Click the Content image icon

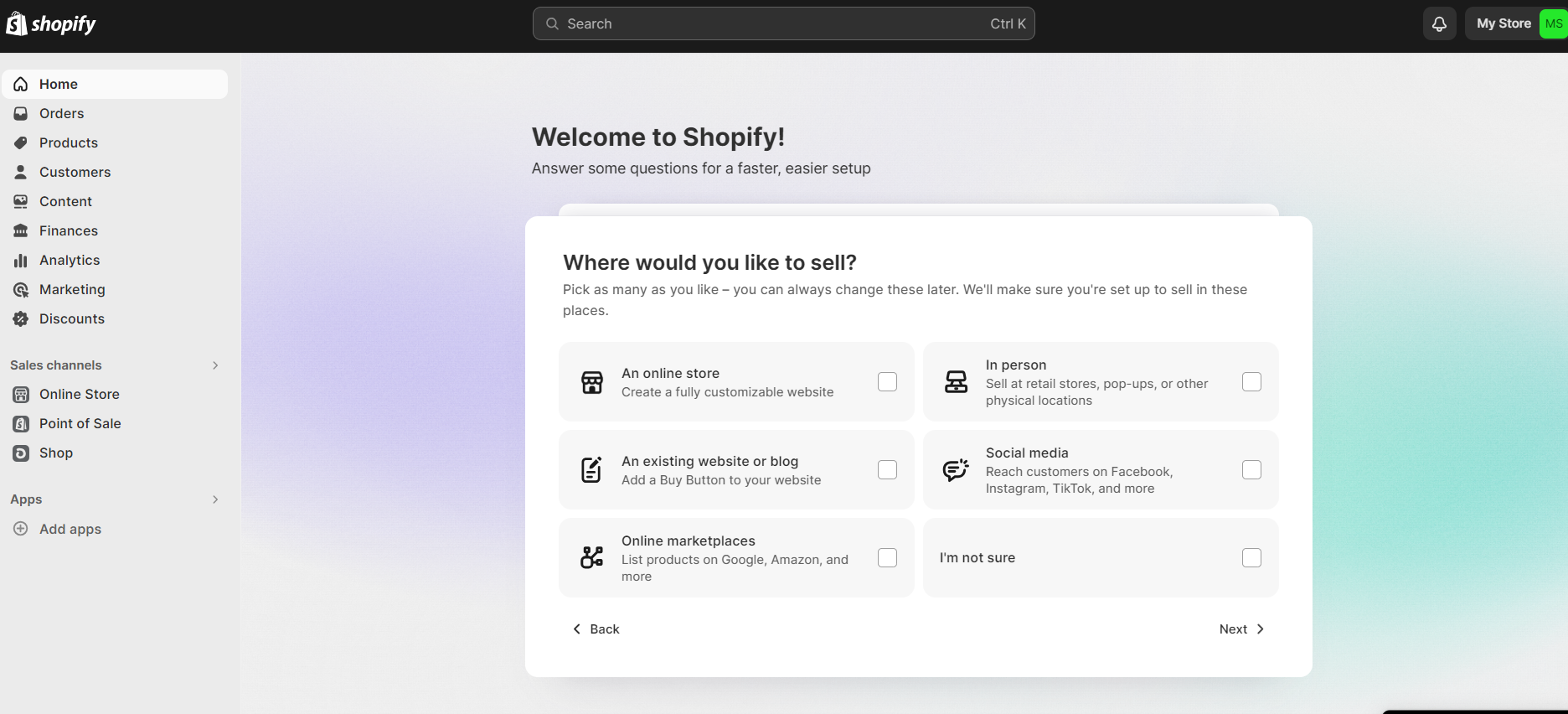(x=21, y=201)
